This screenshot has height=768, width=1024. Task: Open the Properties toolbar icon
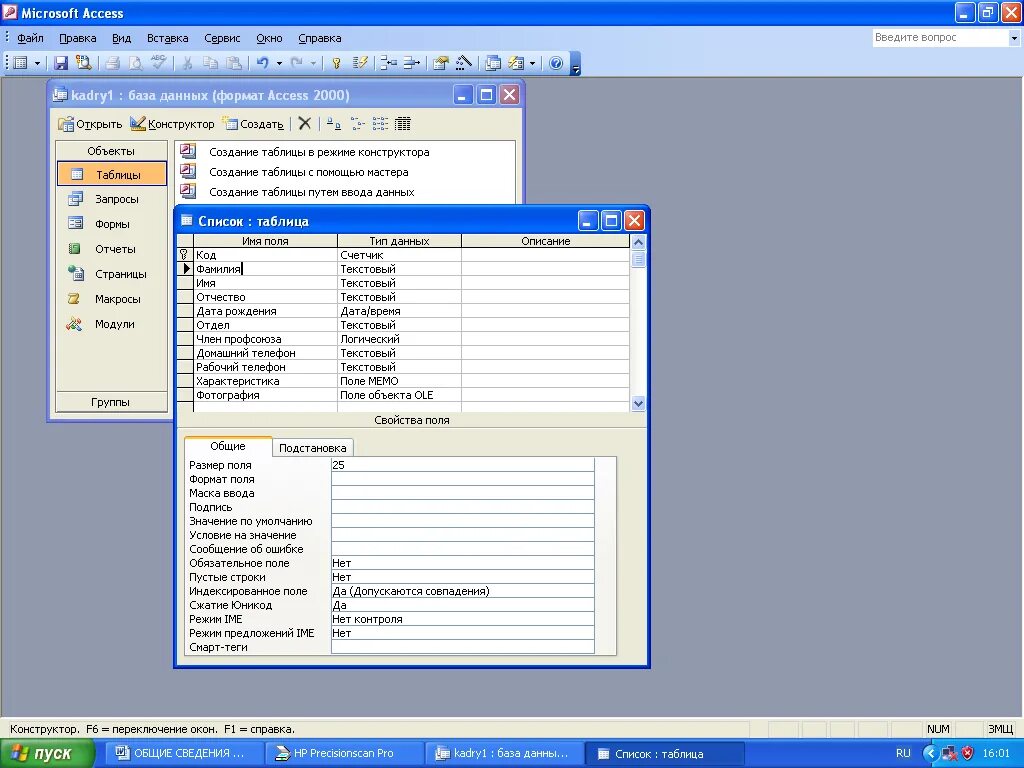tap(441, 63)
